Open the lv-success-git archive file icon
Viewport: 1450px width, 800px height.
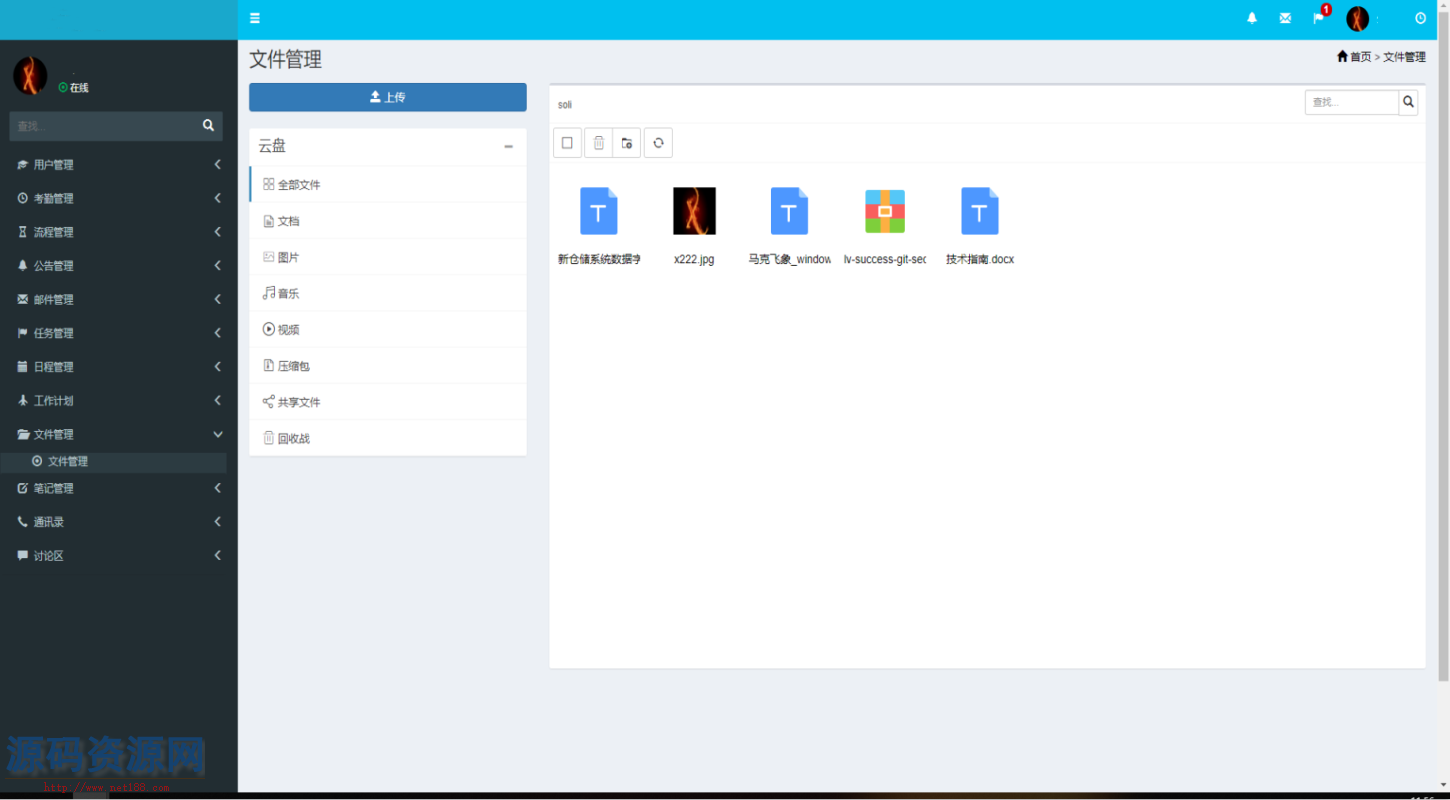click(885, 211)
